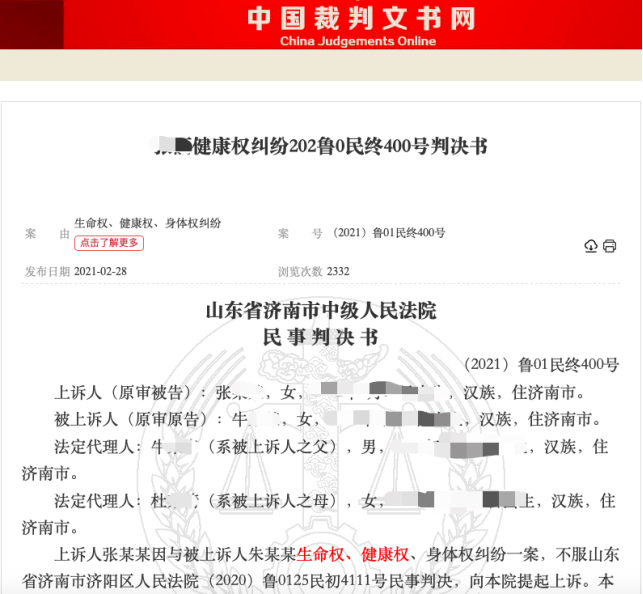Click the document title ending 民终400号判决书
Image resolution: width=643 pixels, height=594 pixels.
321,146
